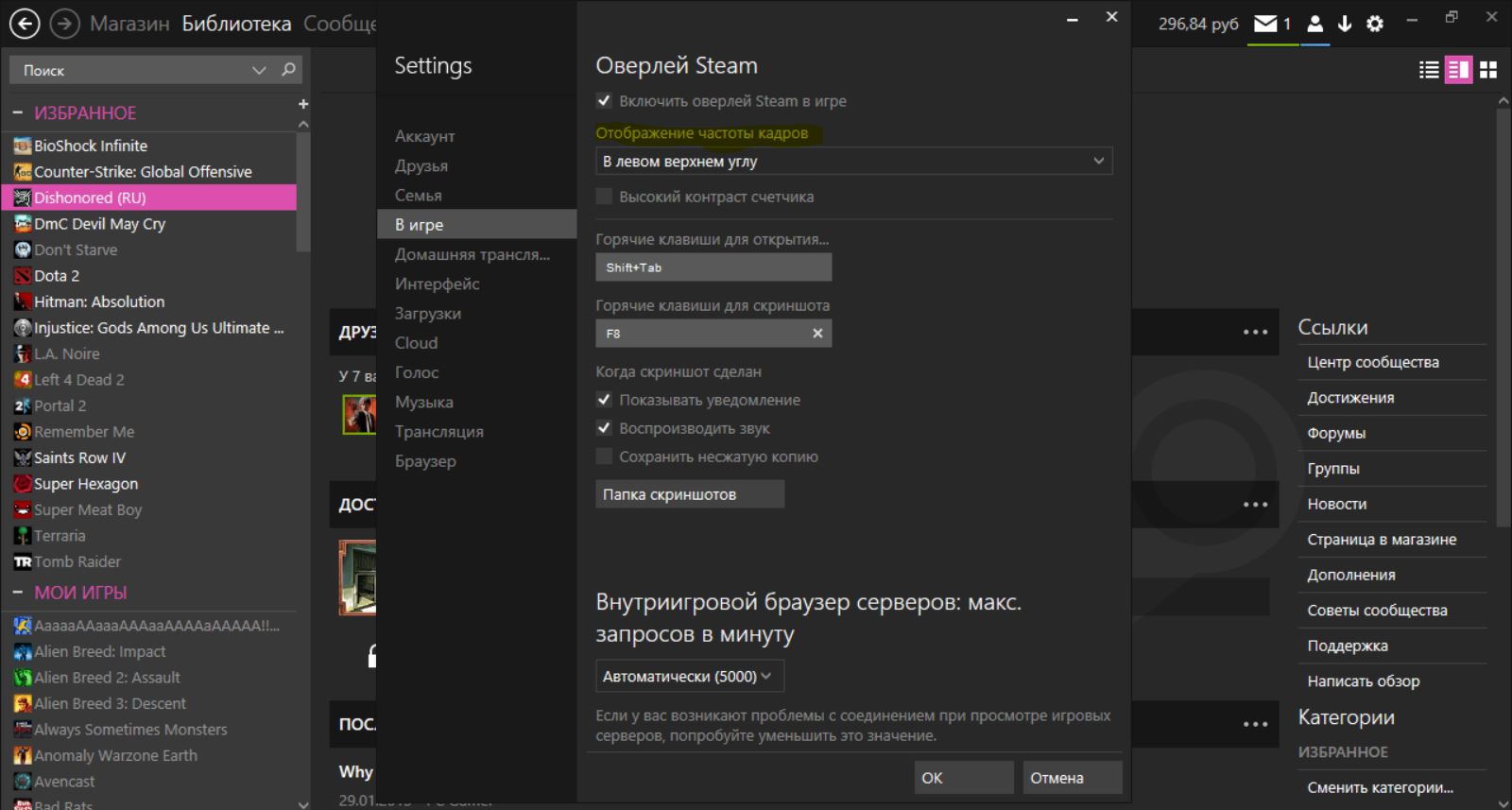Open the search filter dropdown chevron

click(x=259, y=70)
